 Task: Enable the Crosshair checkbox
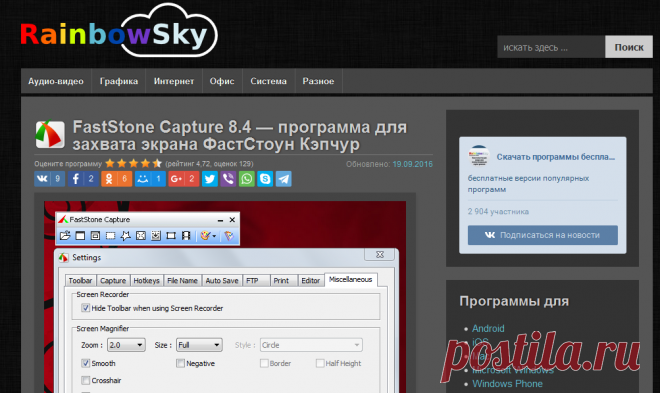tap(85, 380)
